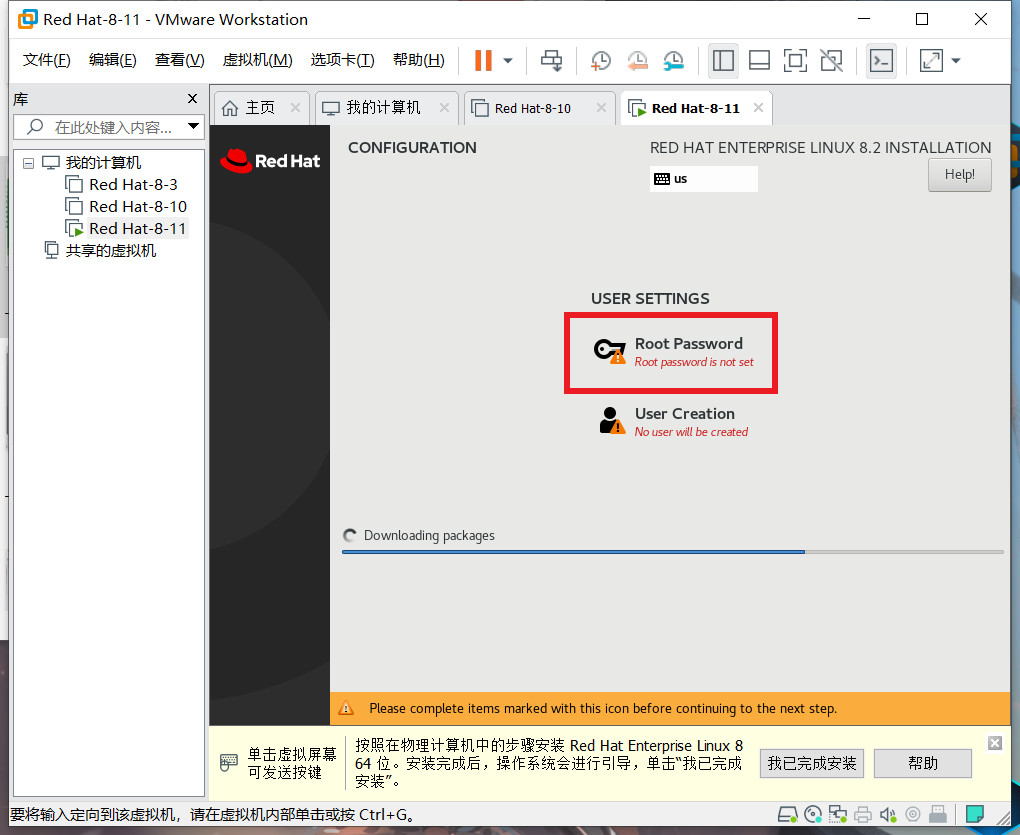Revert to the previous snapshot icon
Screen dimensions: 1020x835
(637, 60)
